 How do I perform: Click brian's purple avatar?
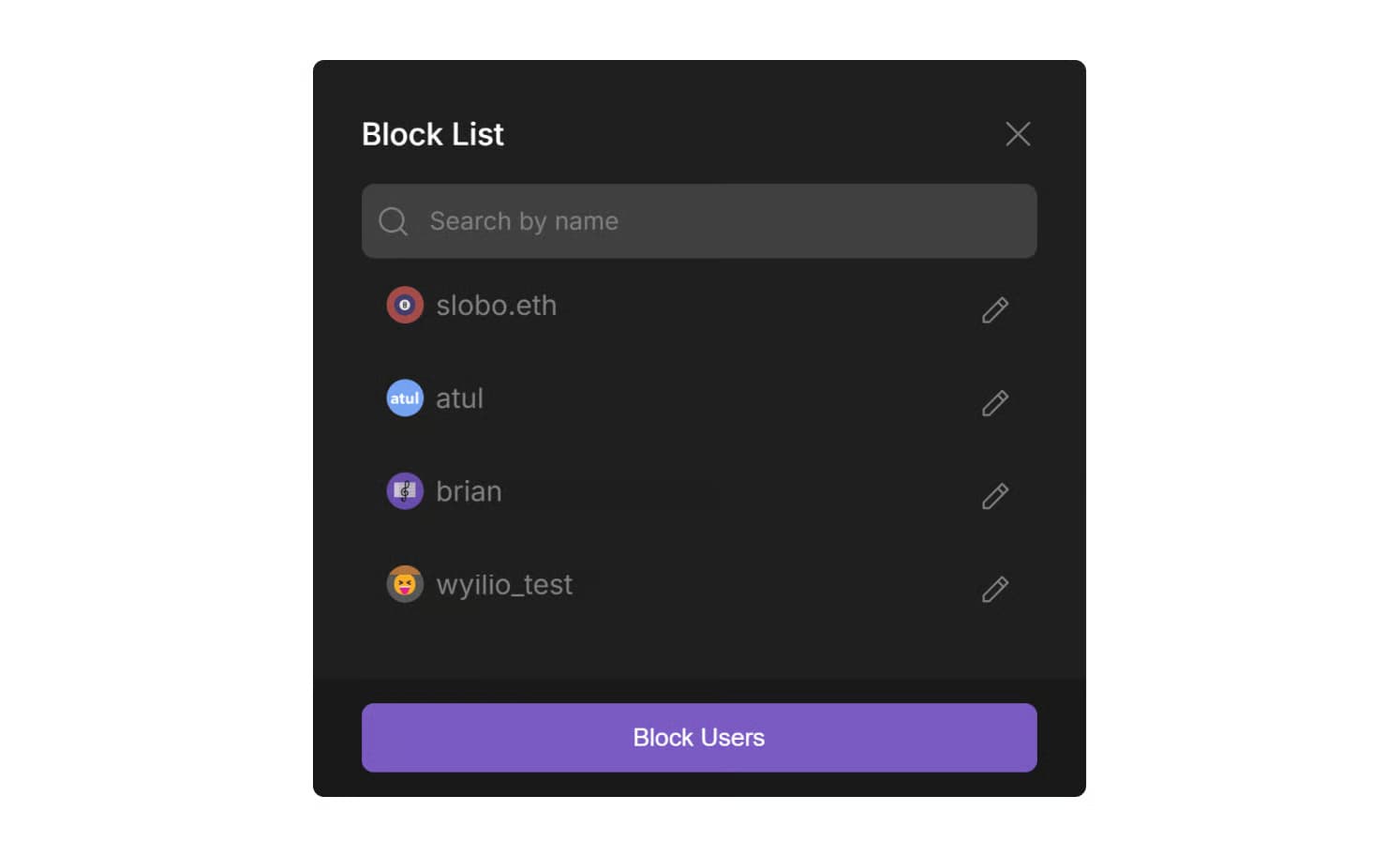[405, 490]
